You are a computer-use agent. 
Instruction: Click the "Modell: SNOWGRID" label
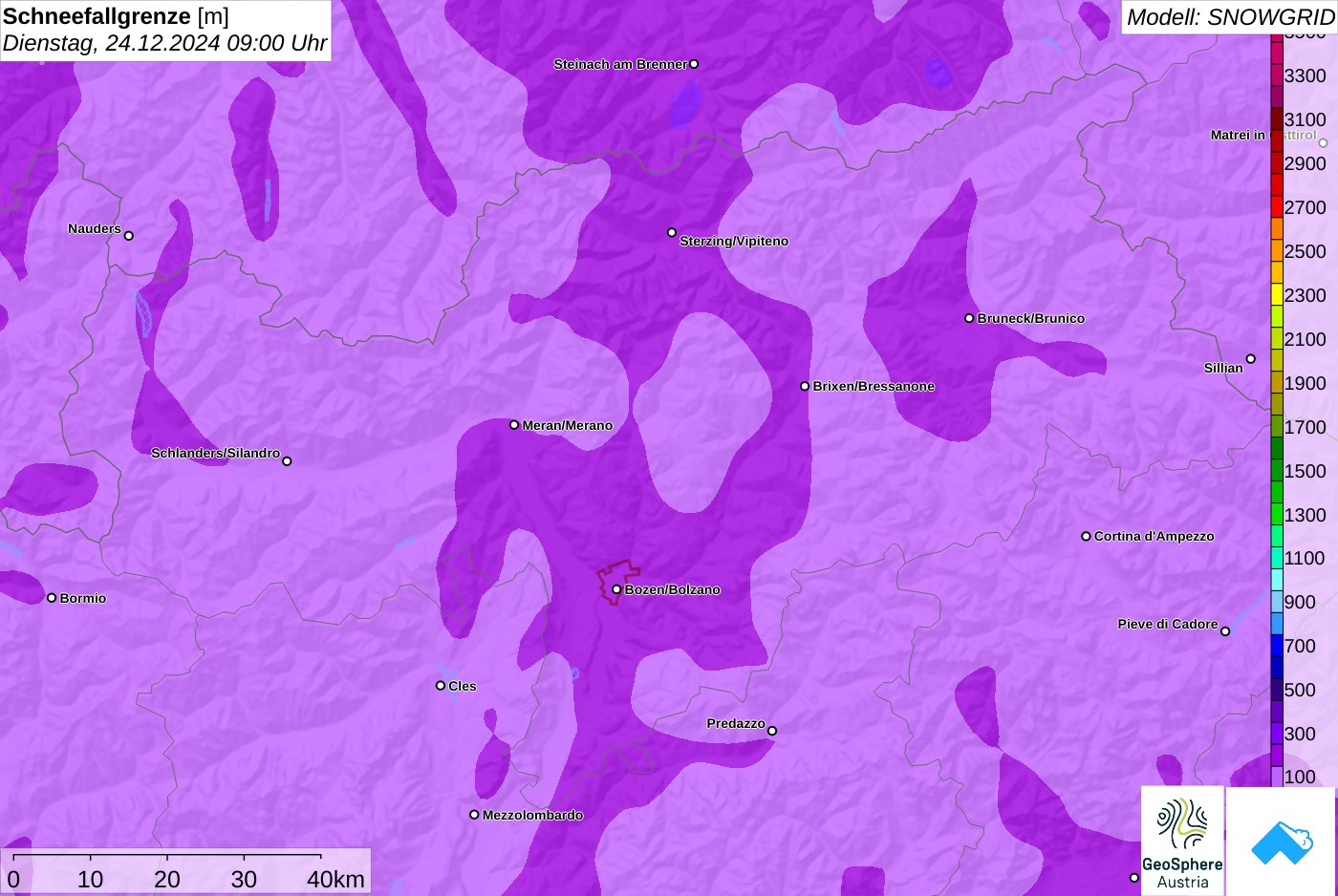[x=1230, y=17]
